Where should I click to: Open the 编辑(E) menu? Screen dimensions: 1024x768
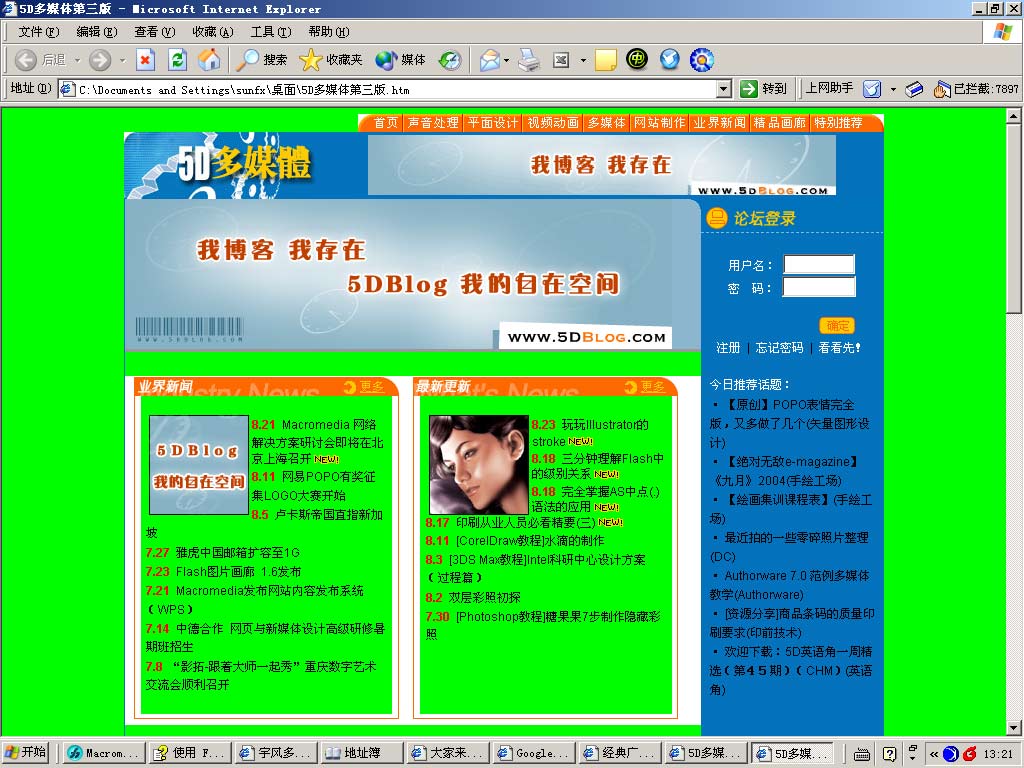point(97,31)
